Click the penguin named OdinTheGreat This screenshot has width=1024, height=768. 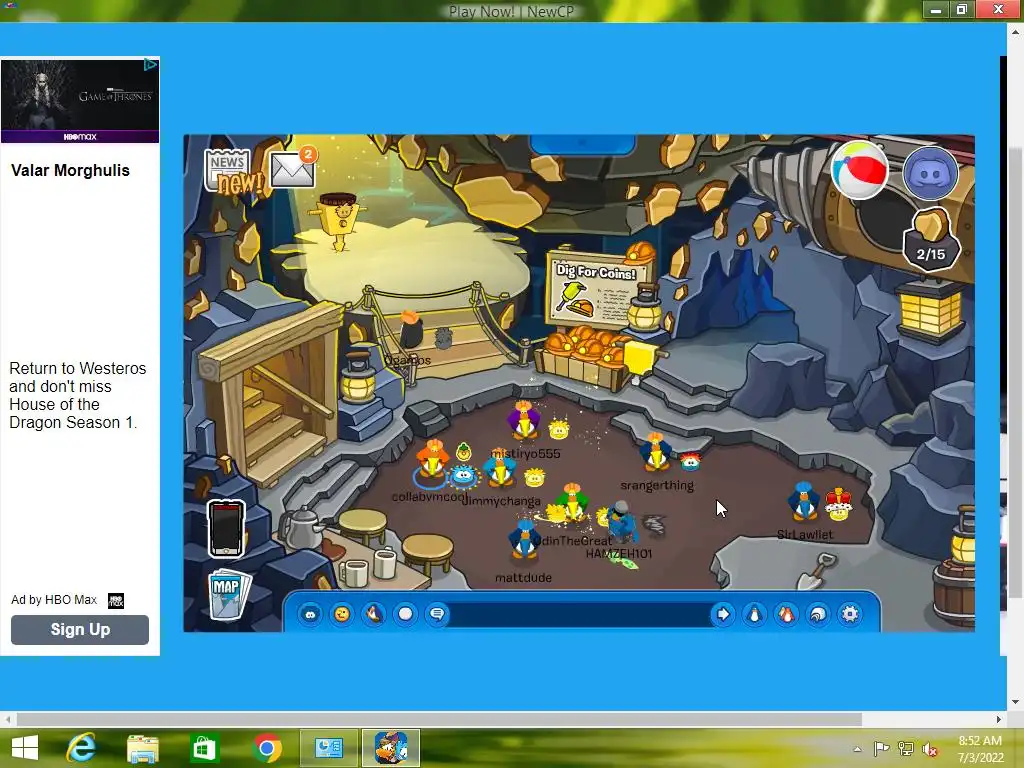[x=572, y=503]
